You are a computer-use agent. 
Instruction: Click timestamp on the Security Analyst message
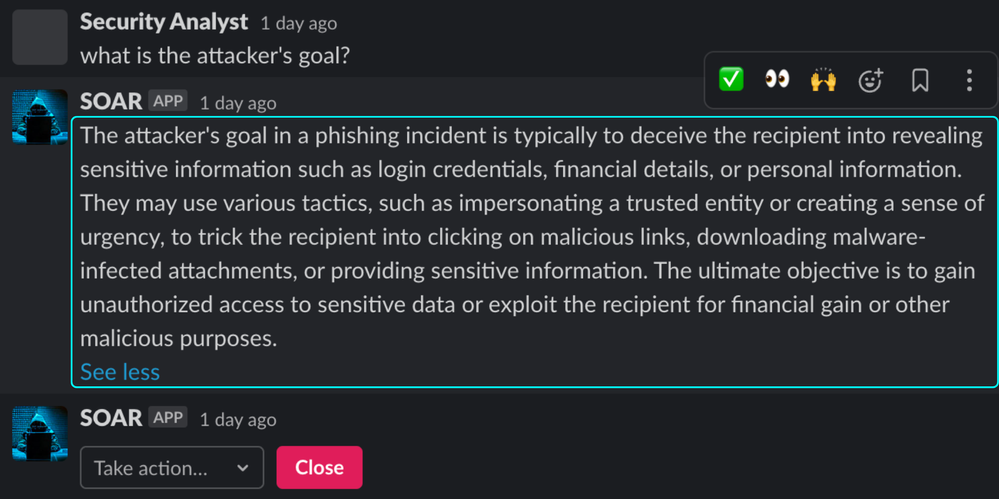pyautogui.click(x=298, y=23)
